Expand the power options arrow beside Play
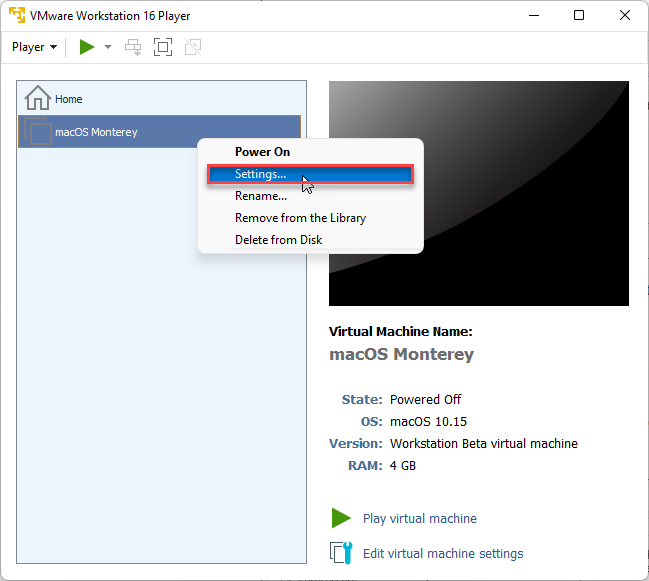Viewport: 649px width, 581px height. 108,47
